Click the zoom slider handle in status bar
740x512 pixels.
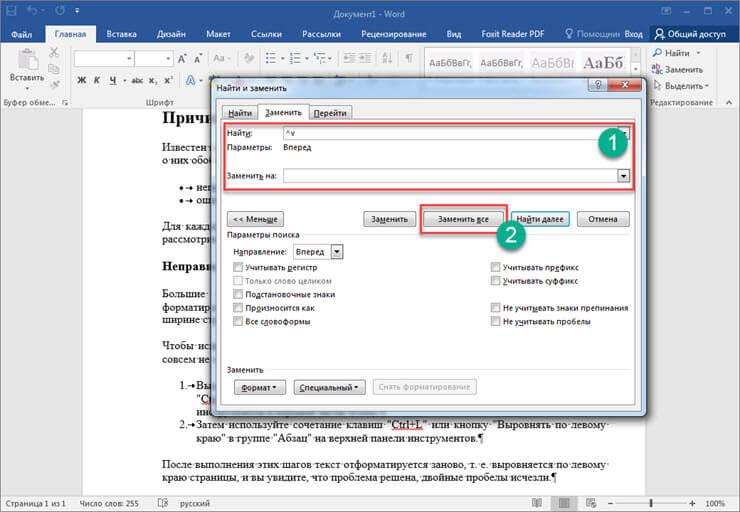(651, 504)
